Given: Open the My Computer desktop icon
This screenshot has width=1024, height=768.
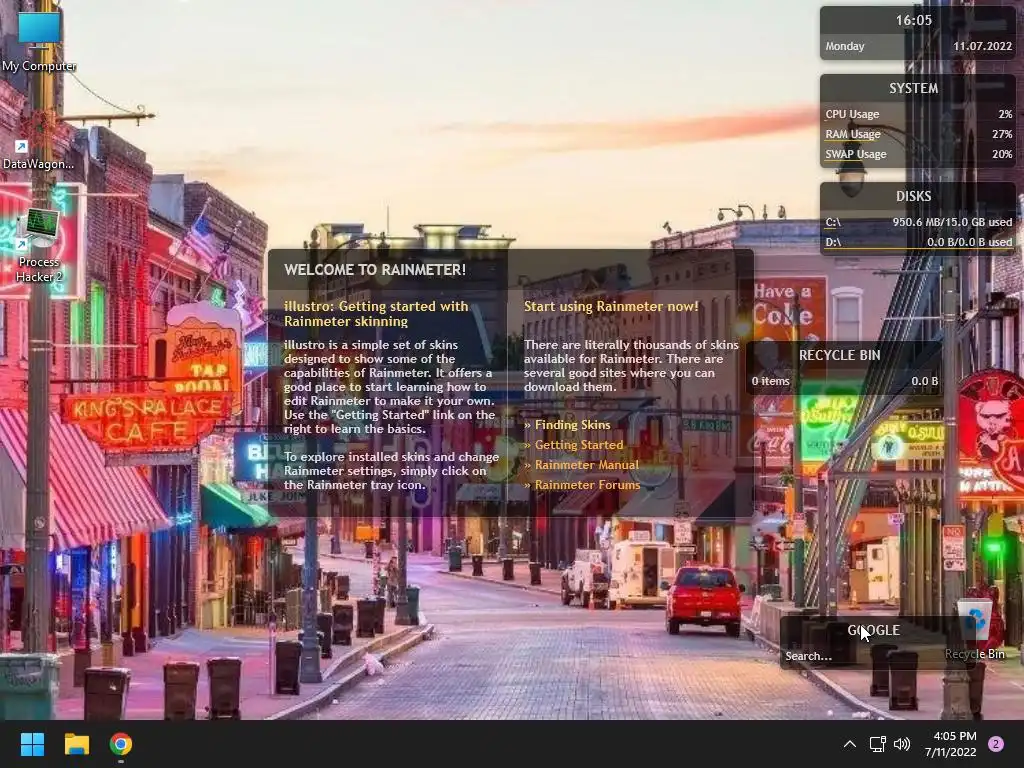Looking at the screenshot, I should [x=39, y=42].
